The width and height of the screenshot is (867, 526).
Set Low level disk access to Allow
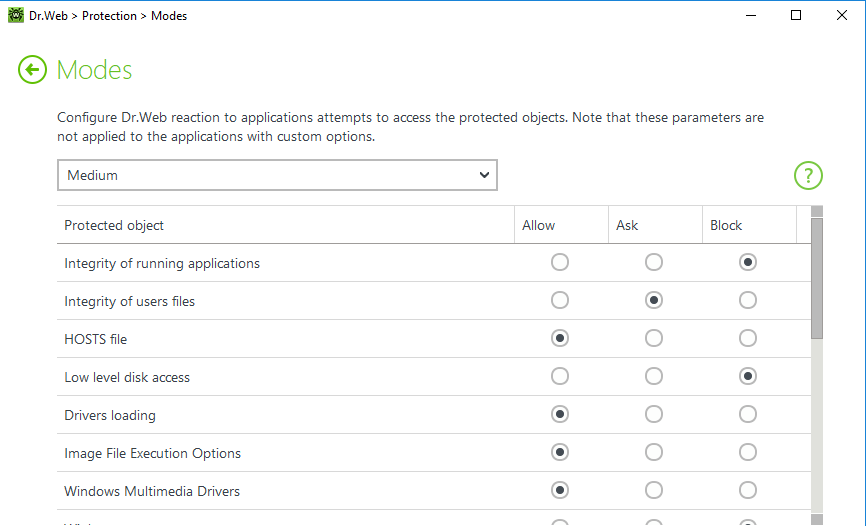pyautogui.click(x=560, y=376)
